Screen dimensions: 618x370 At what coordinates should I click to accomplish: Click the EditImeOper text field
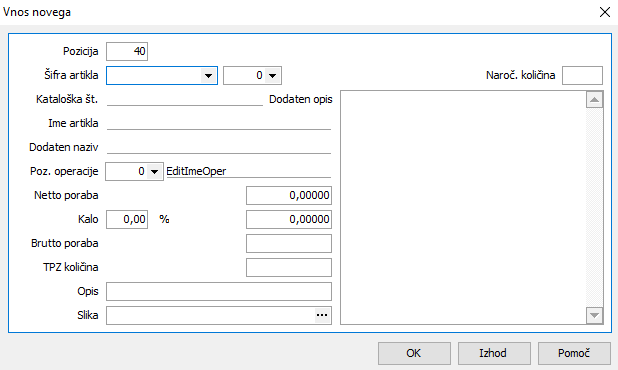coord(249,171)
